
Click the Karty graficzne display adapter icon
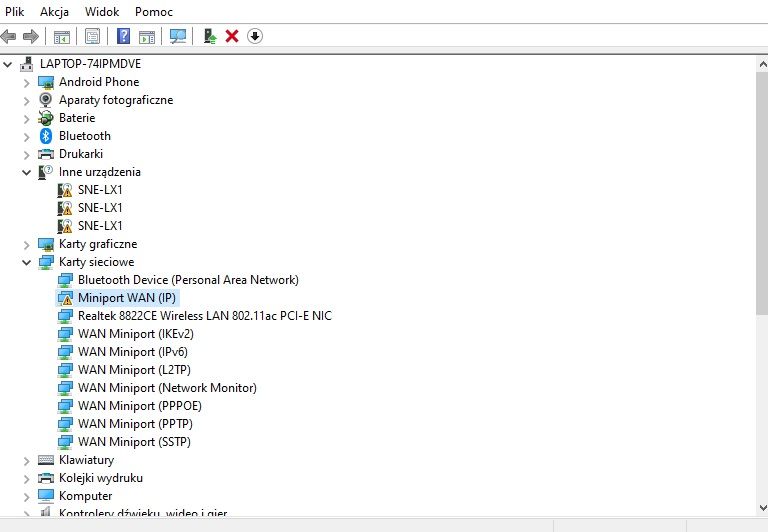click(x=46, y=244)
